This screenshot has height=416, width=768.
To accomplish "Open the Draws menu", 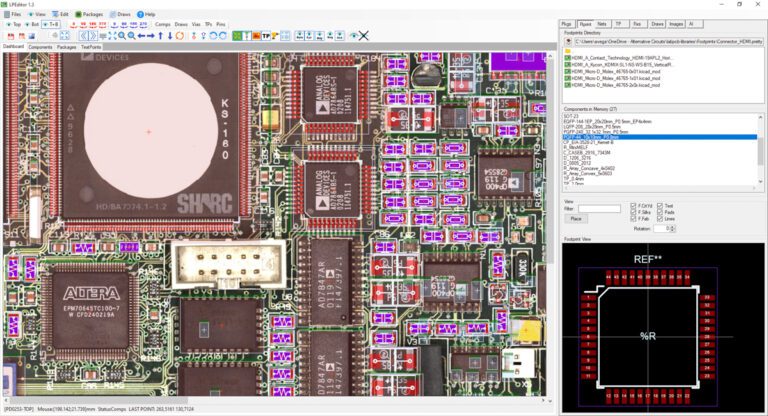I will pos(120,14).
